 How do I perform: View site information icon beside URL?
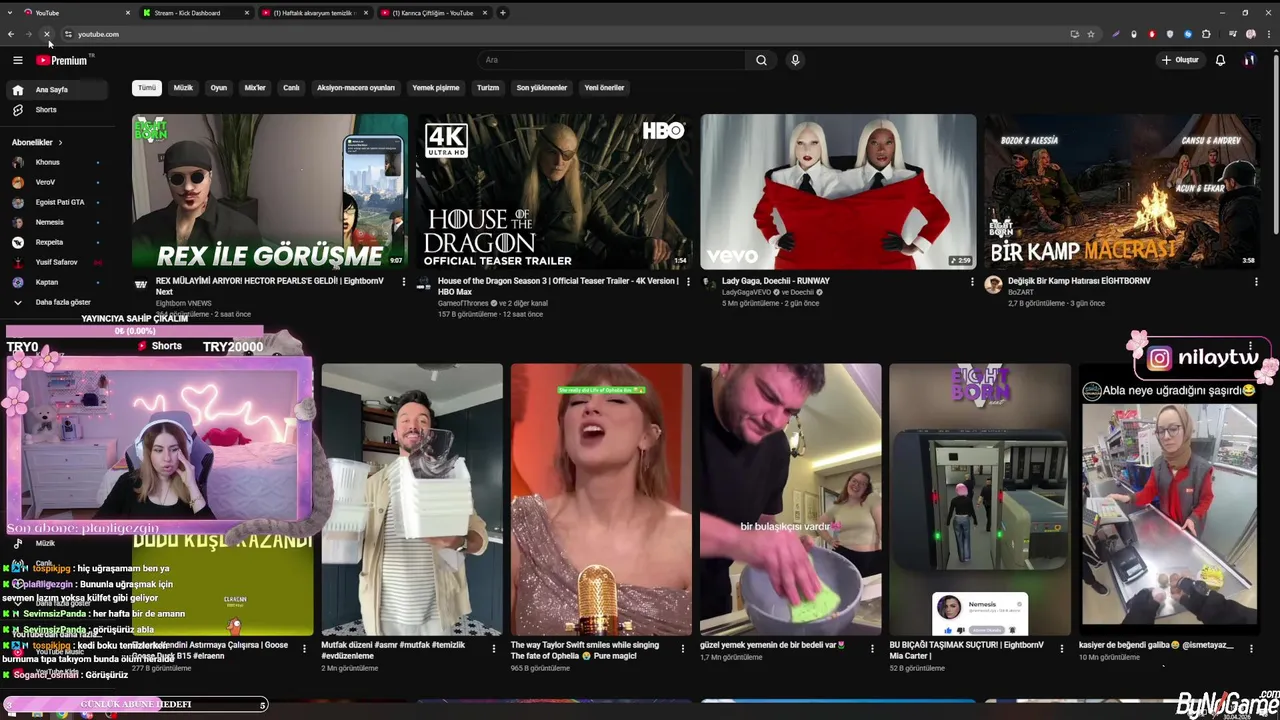68,34
